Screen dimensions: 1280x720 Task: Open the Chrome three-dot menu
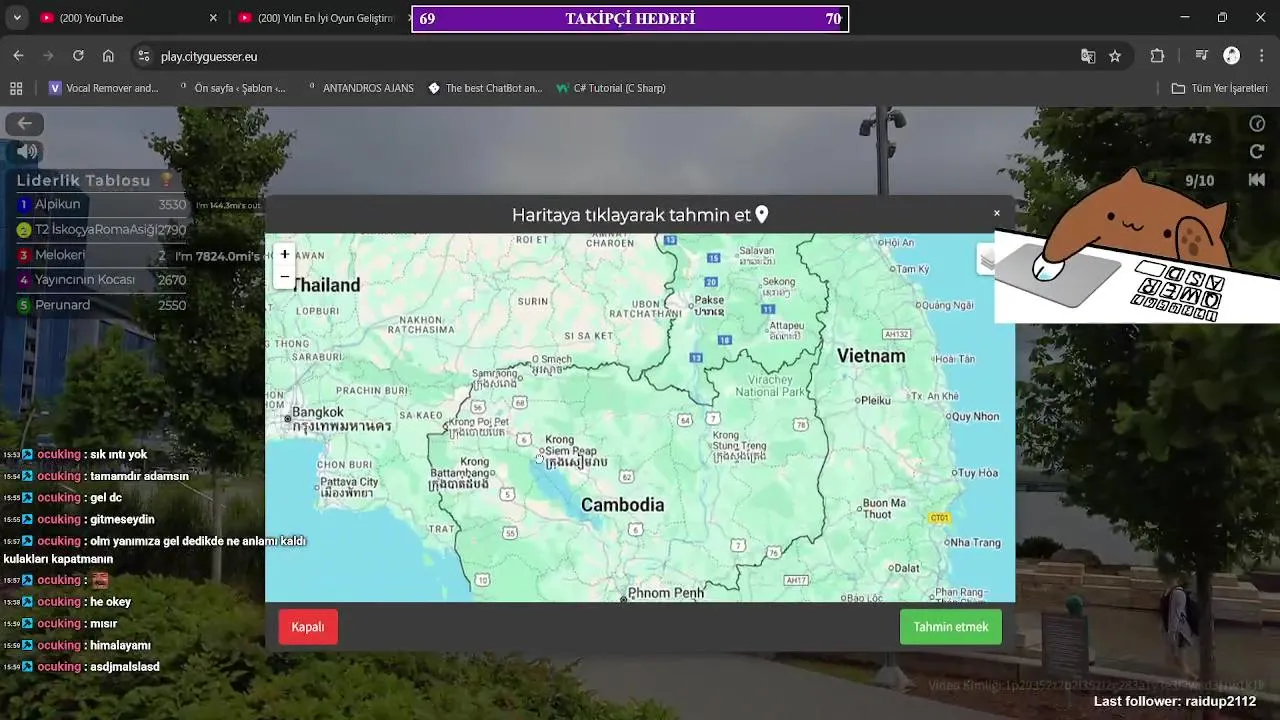click(x=1262, y=56)
